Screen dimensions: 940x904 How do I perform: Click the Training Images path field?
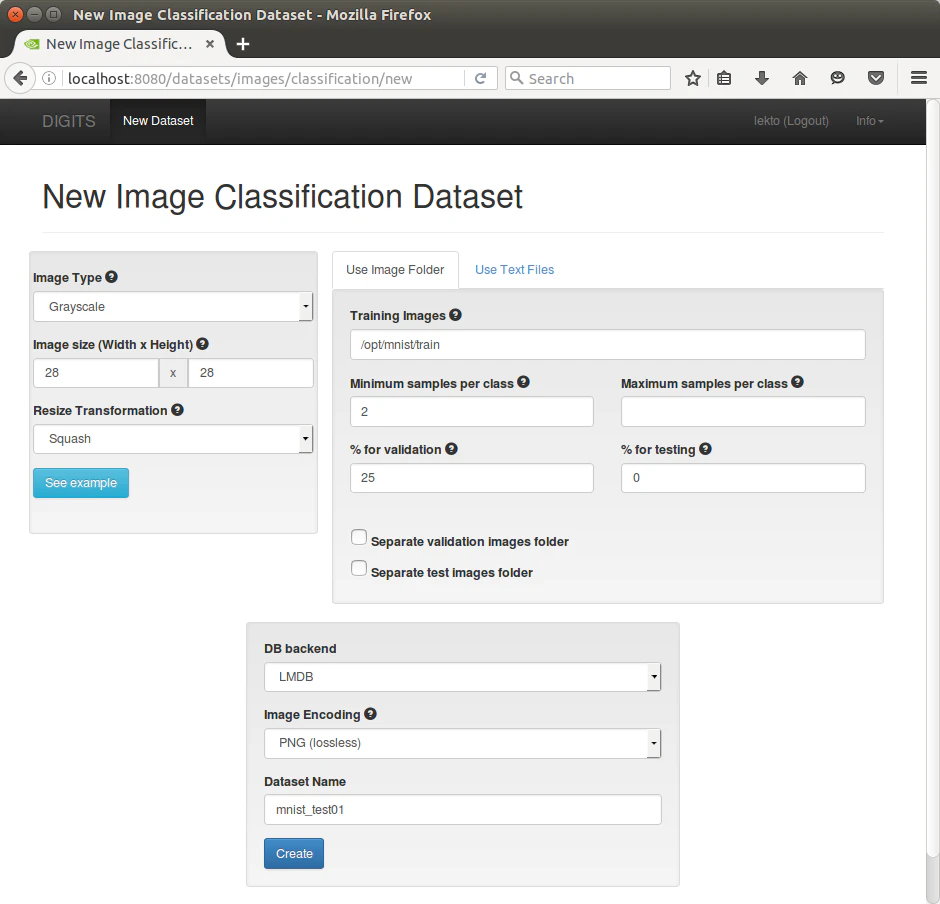pyautogui.click(x=607, y=345)
